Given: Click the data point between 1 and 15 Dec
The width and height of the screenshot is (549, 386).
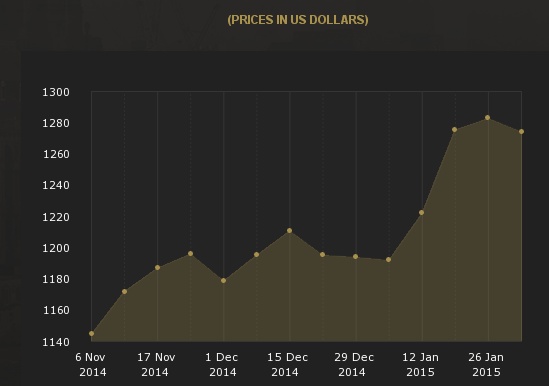Looking at the screenshot, I should coord(257,255).
